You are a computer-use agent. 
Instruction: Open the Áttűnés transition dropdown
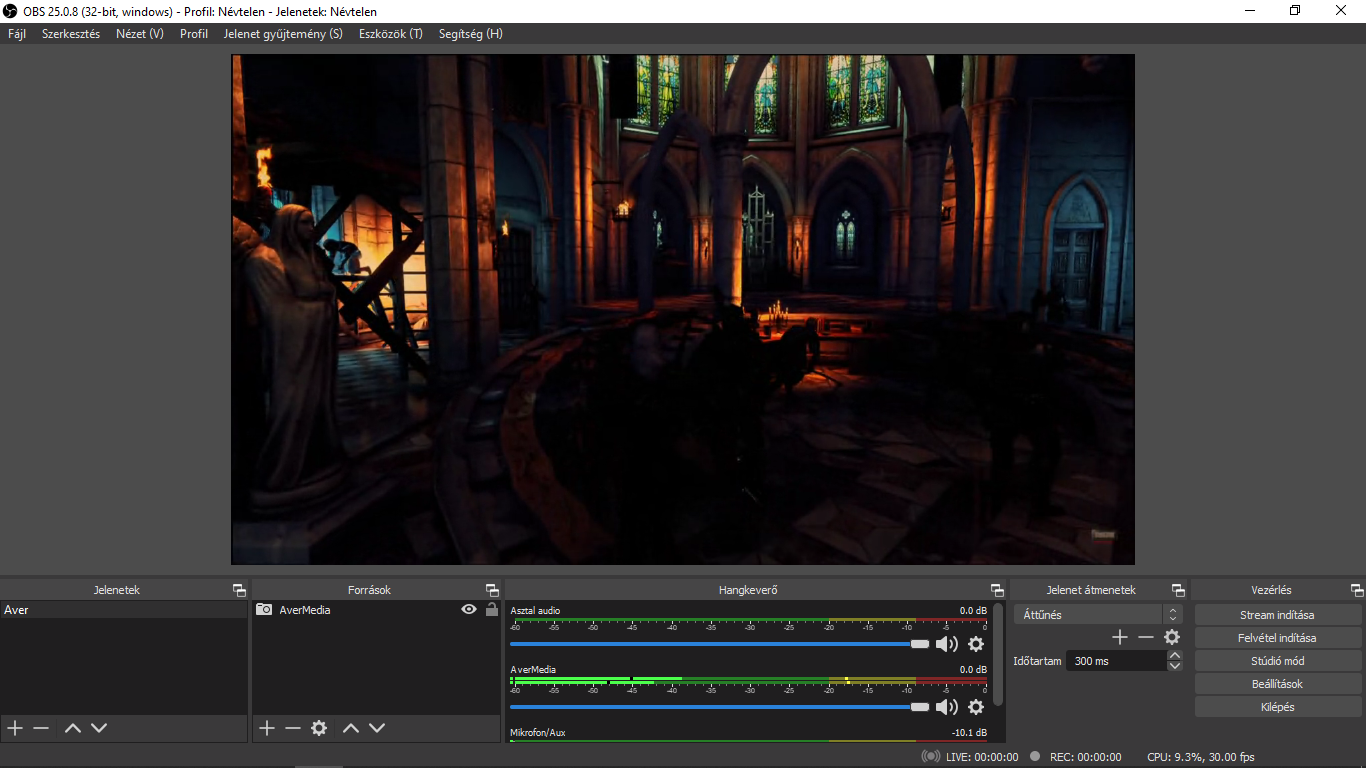point(1098,615)
